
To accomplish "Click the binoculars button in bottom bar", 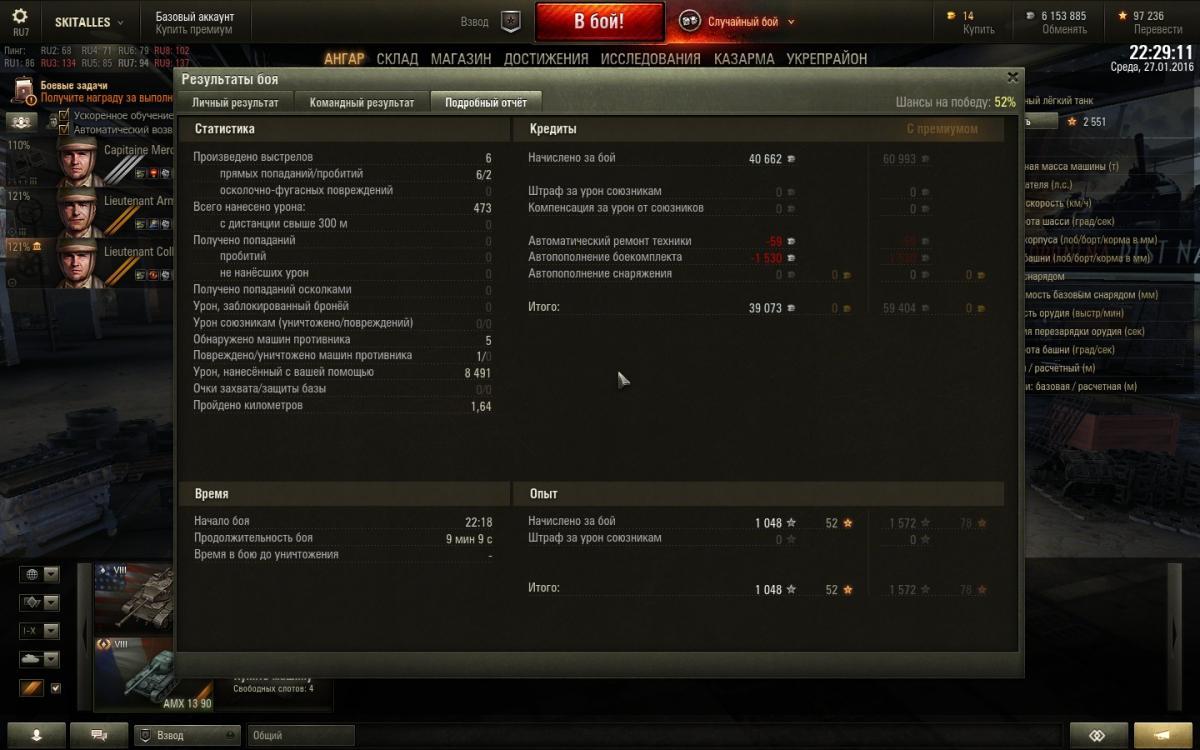I will pyautogui.click(x=1099, y=735).
